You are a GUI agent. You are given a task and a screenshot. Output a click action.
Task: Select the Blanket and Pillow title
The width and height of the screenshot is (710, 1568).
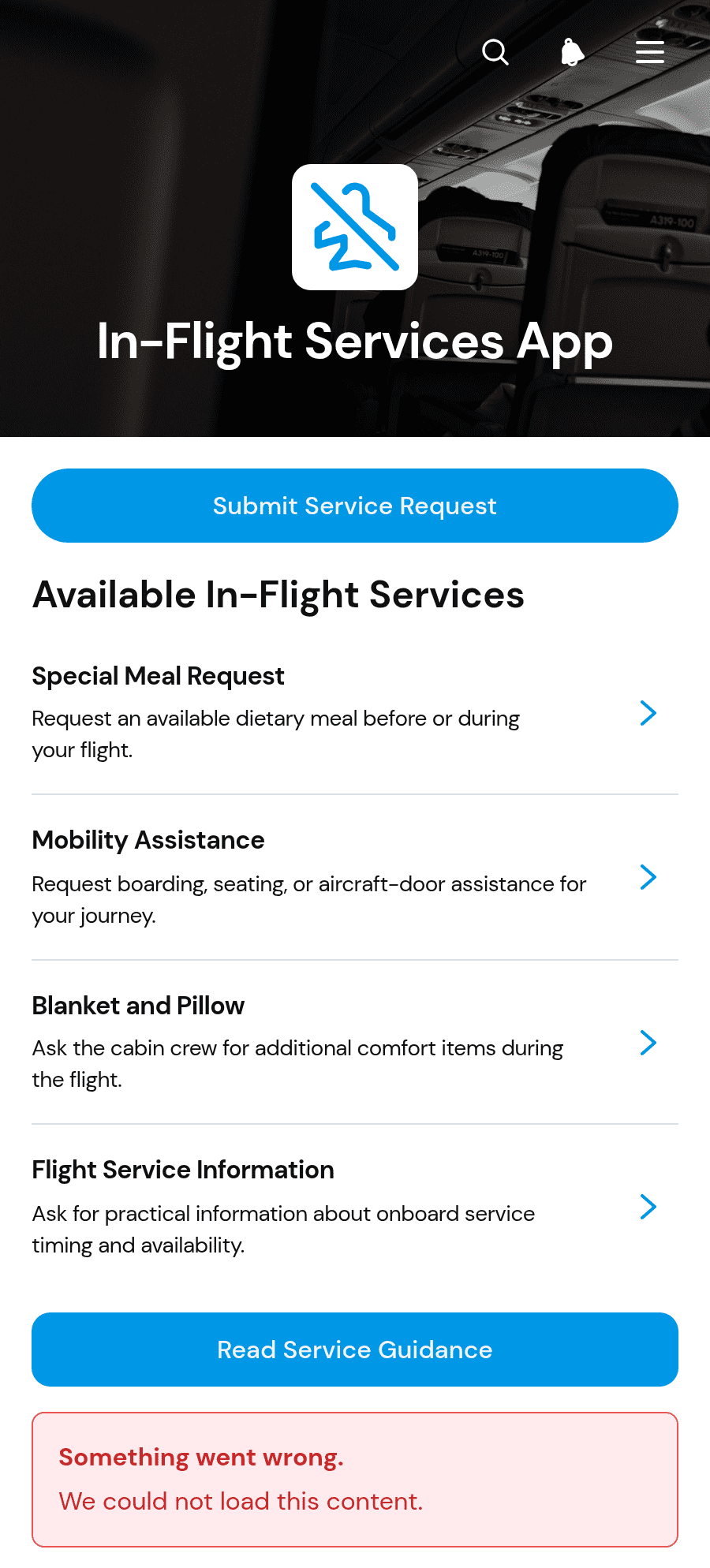click(x=138, y=1006)
